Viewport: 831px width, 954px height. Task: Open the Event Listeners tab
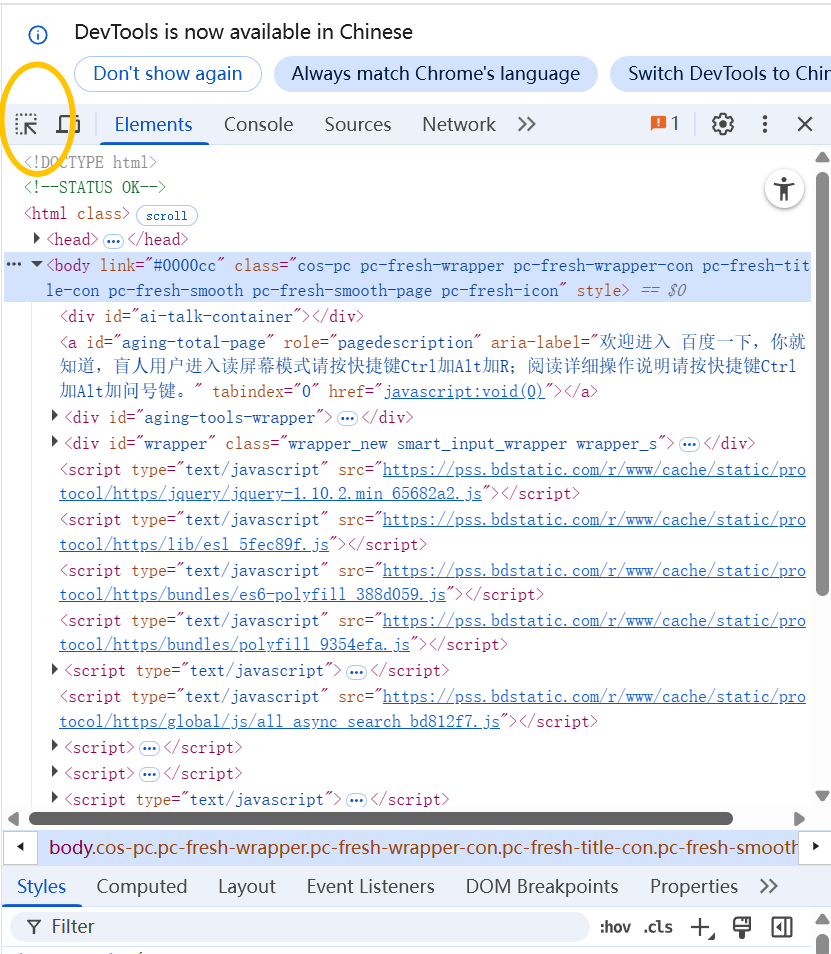[370, 886]
